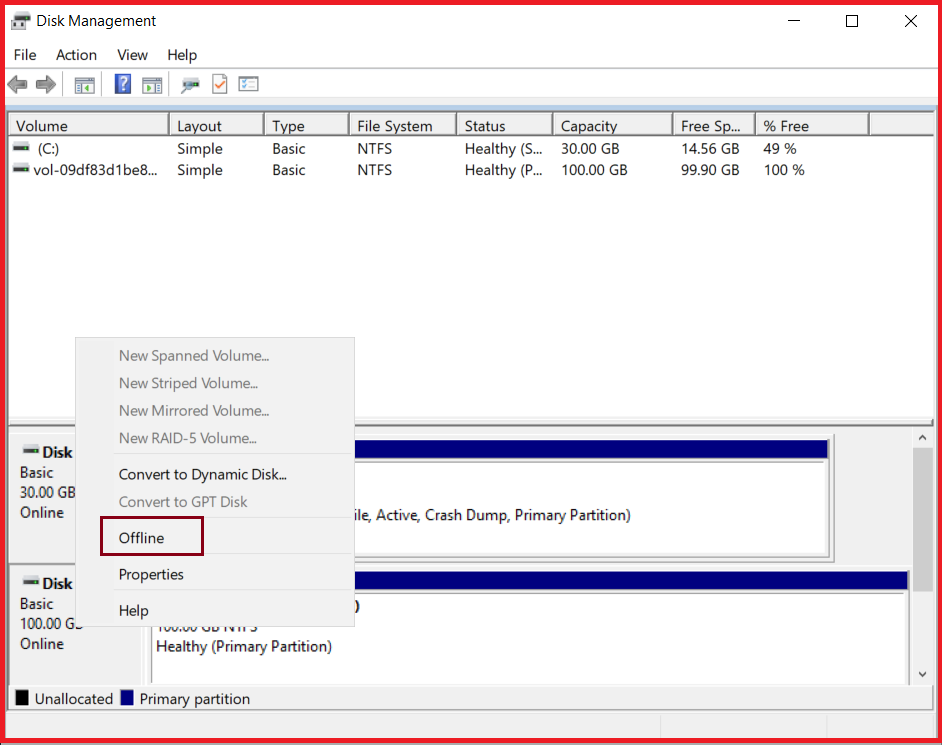Click the Capacity column header
This screenshot has height=745, width=942.
[x=611, y=124]
